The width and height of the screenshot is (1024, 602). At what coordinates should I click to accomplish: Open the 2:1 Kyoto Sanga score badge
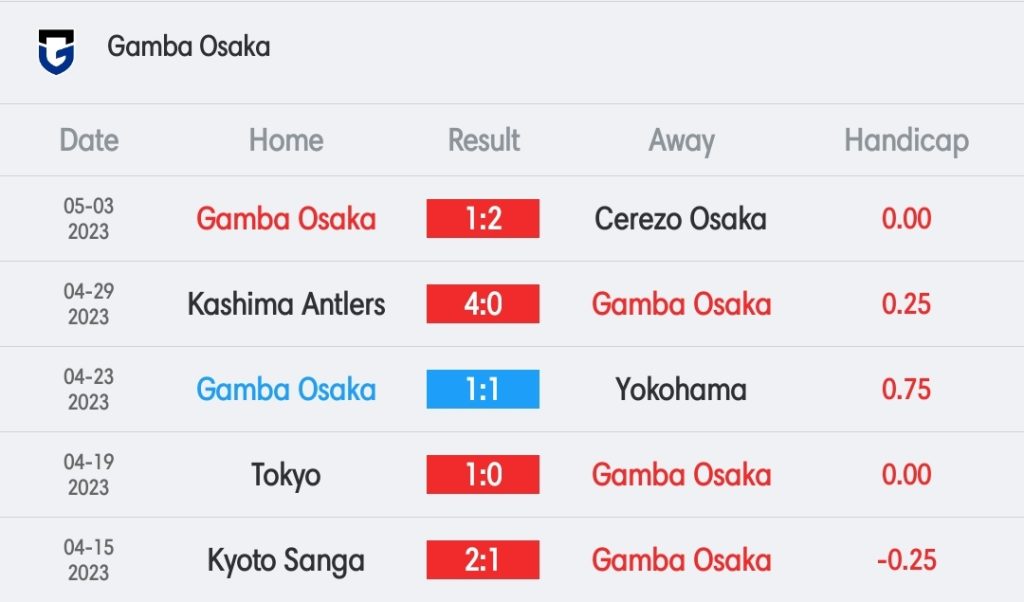pyautogui.click(x=483, y=560)
